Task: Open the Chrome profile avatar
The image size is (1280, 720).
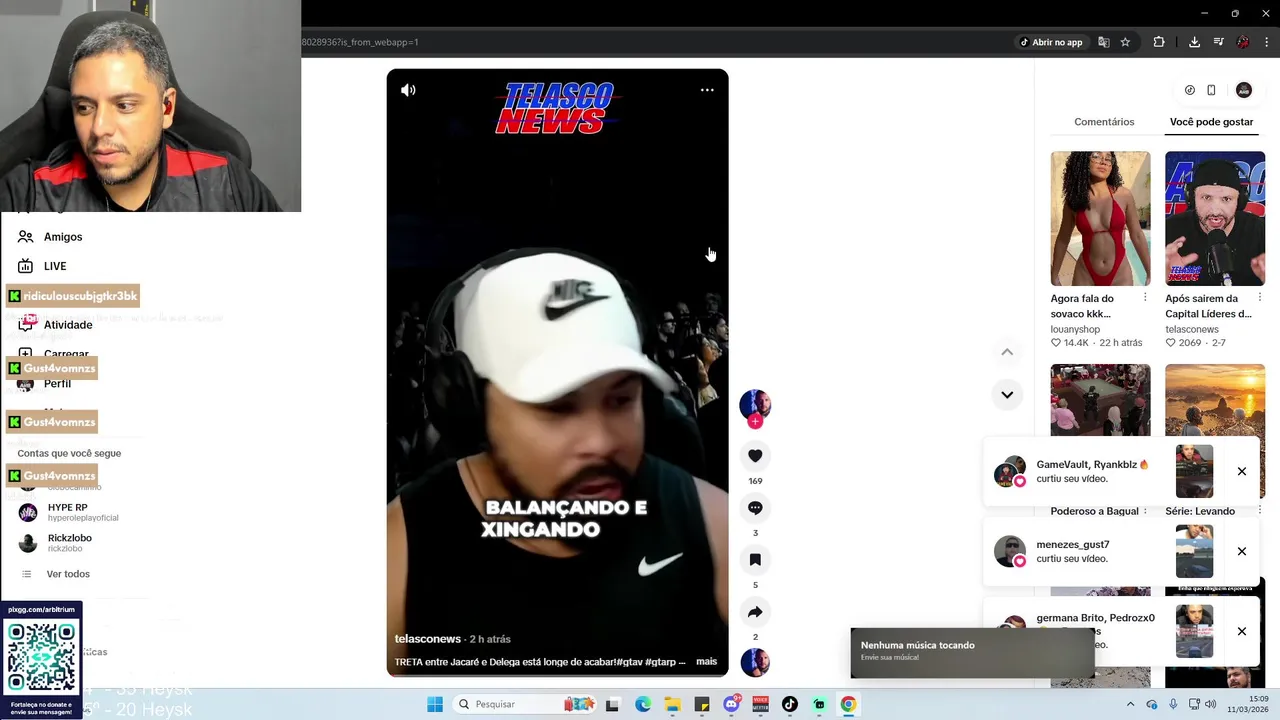Action: pyautogui.click(x=1243, y=42)
